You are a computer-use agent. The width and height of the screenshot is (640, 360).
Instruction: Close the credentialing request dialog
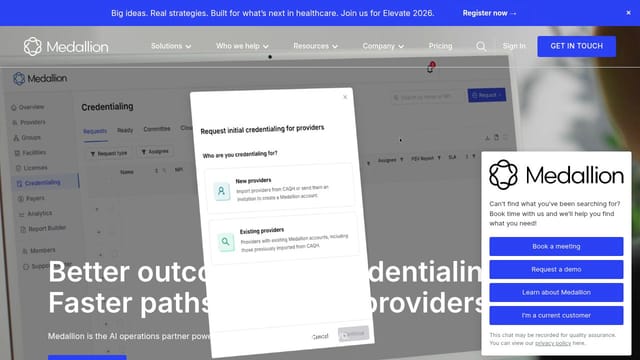click(345, 97)
